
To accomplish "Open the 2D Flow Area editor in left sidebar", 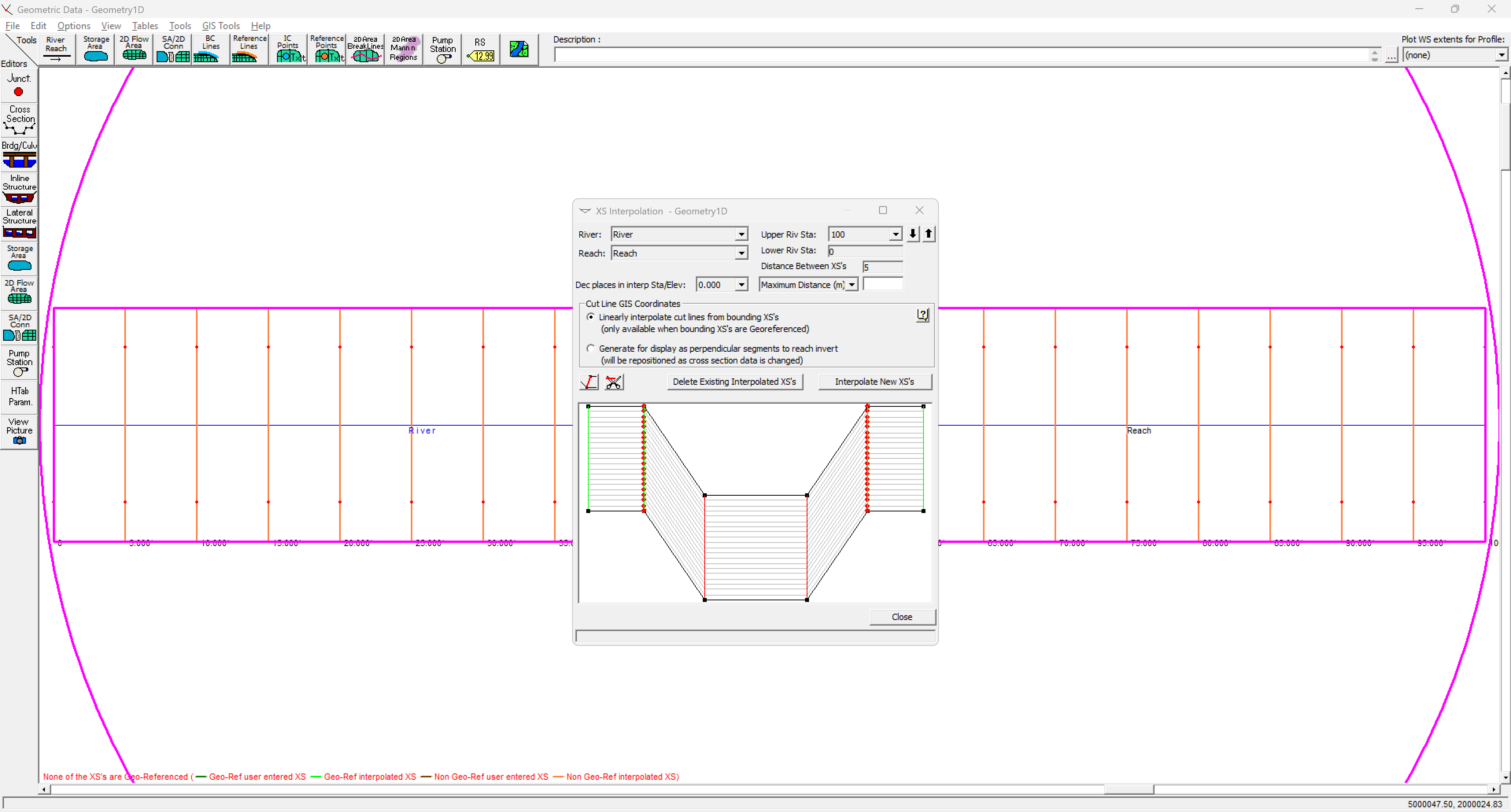I will coord(19,293).
